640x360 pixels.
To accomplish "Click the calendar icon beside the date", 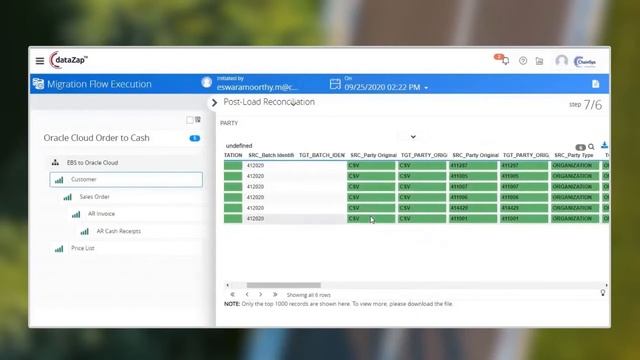I will click(335, 84).
